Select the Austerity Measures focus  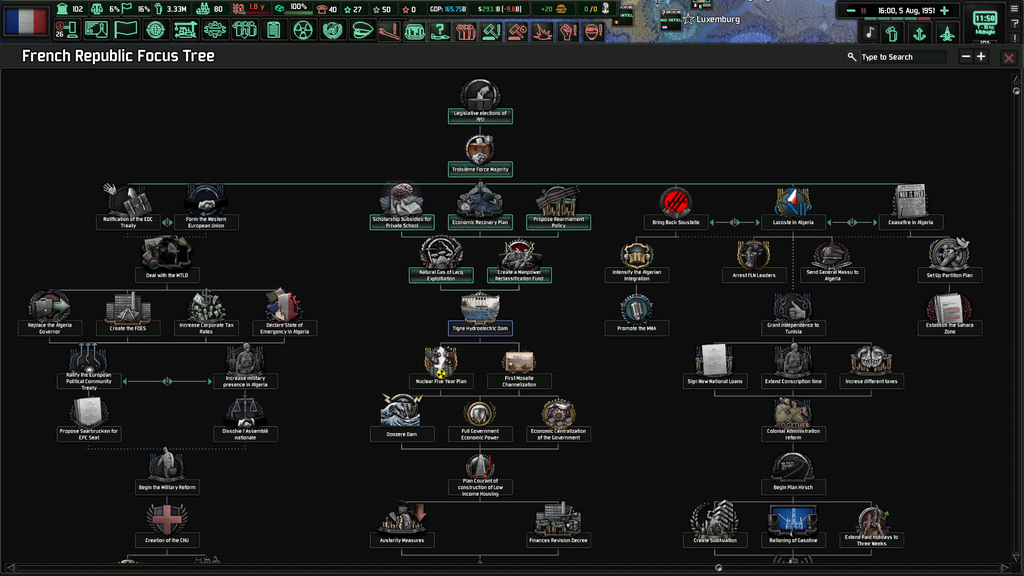coord(402,524)
